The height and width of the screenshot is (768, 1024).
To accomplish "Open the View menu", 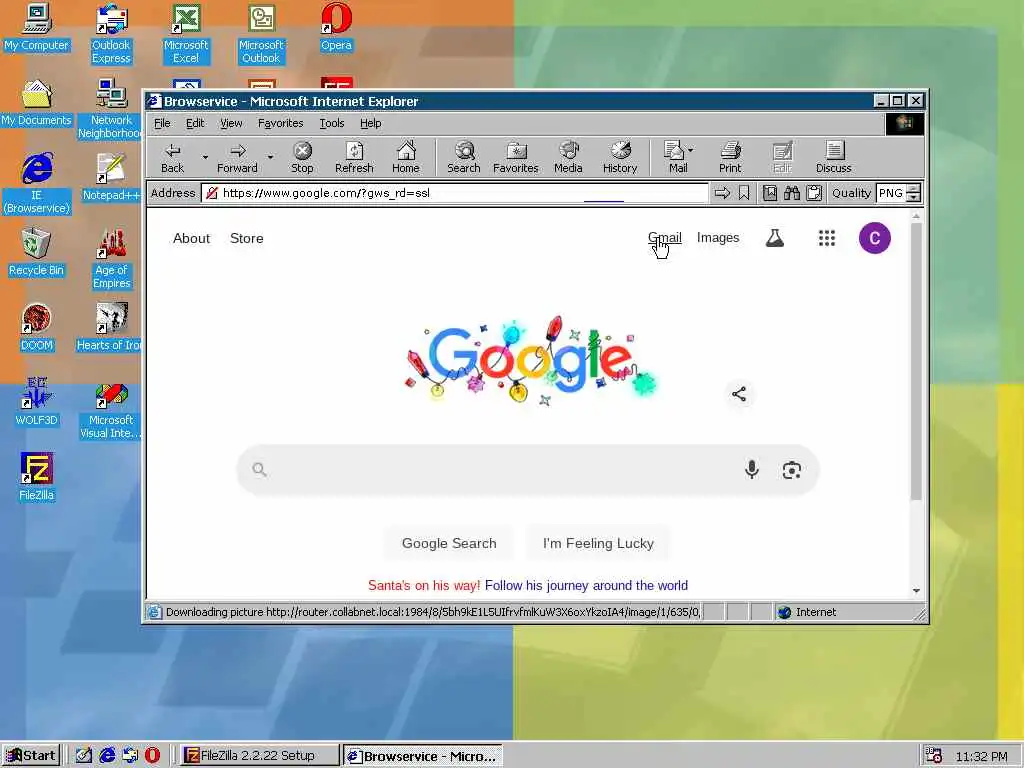I will pyautogui.click(x=231, y=123).
